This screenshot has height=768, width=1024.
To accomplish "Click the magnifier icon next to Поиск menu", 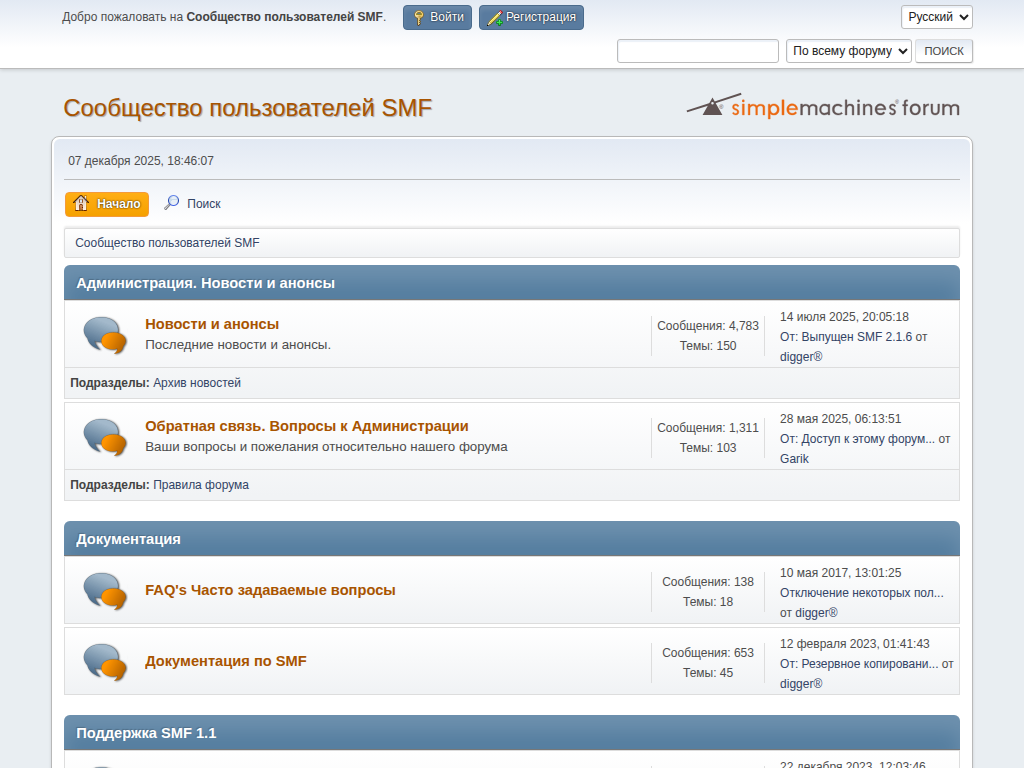I will (172, 203).
